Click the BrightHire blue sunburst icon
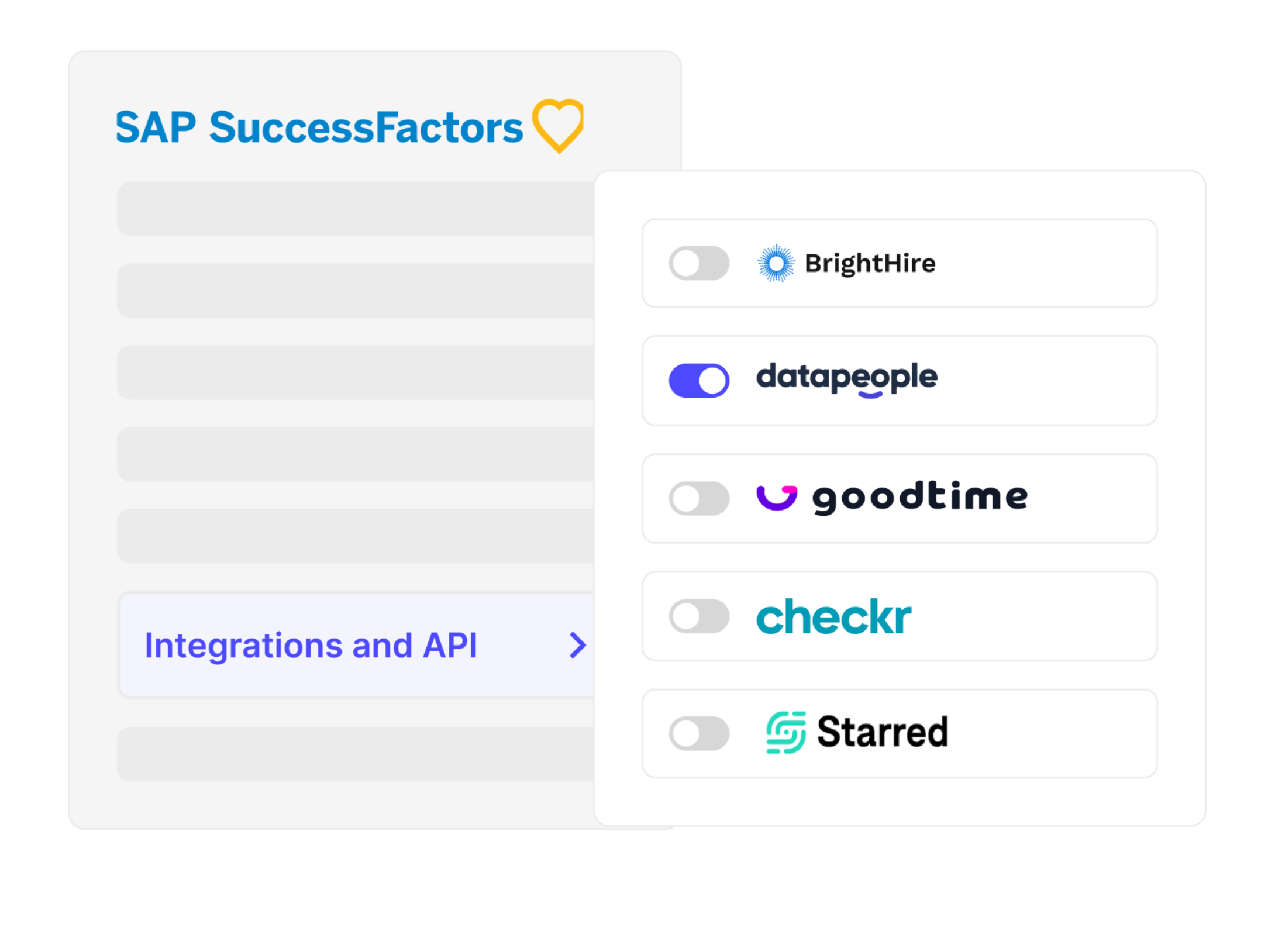 (x=776, y=263)
